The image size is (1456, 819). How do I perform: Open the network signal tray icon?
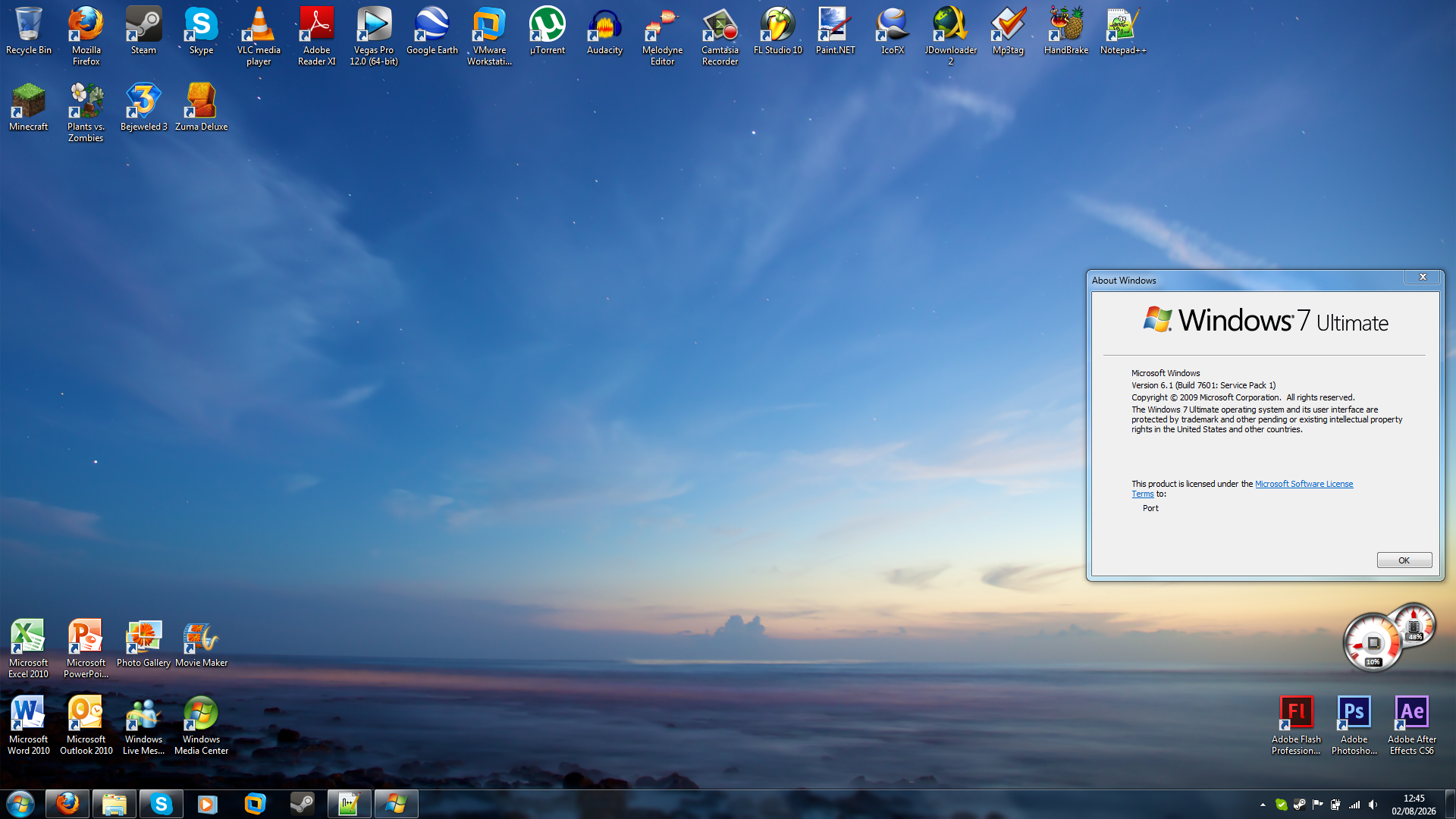tap(1354, 805)
